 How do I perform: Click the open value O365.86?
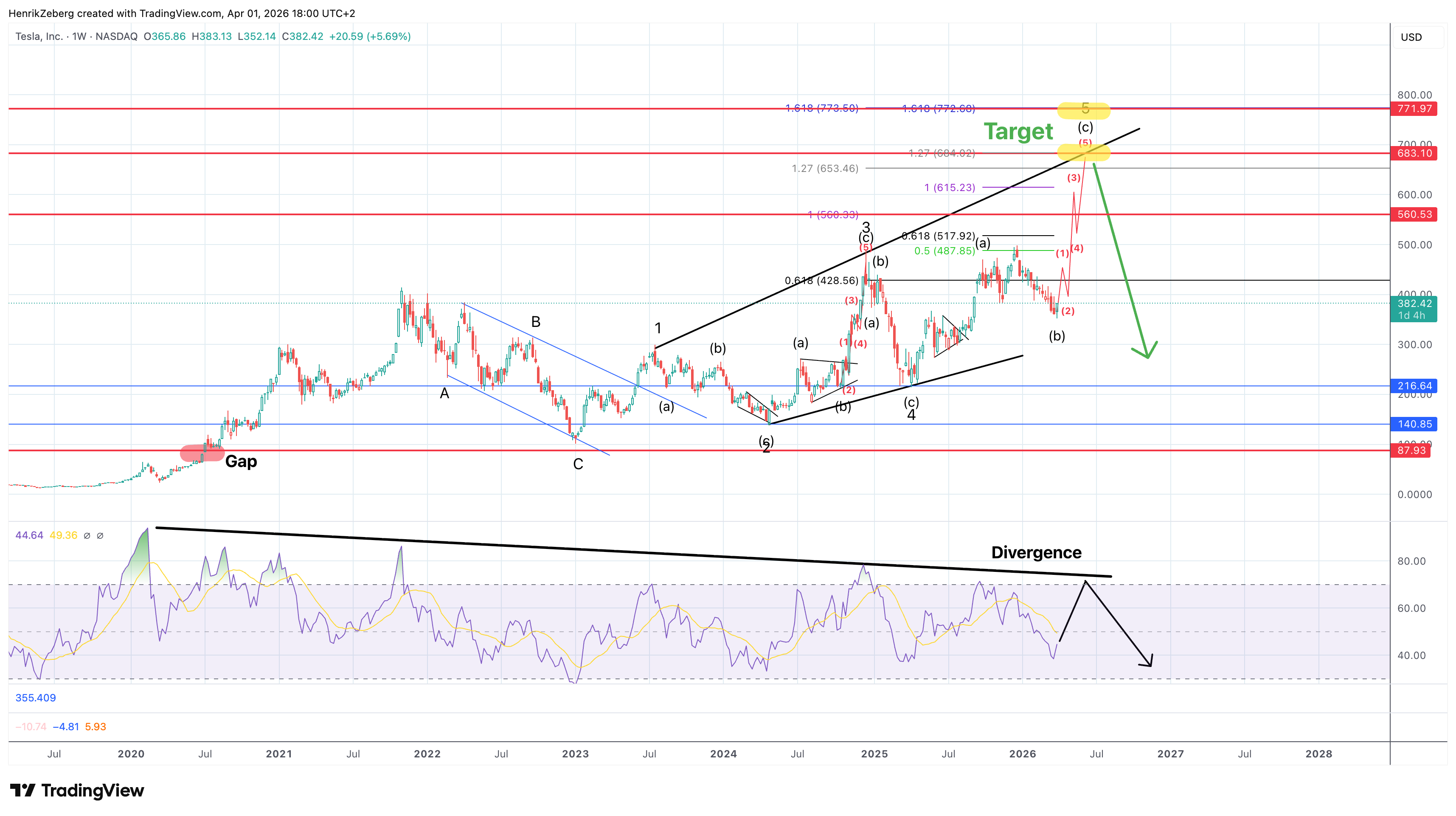[164, 36]
